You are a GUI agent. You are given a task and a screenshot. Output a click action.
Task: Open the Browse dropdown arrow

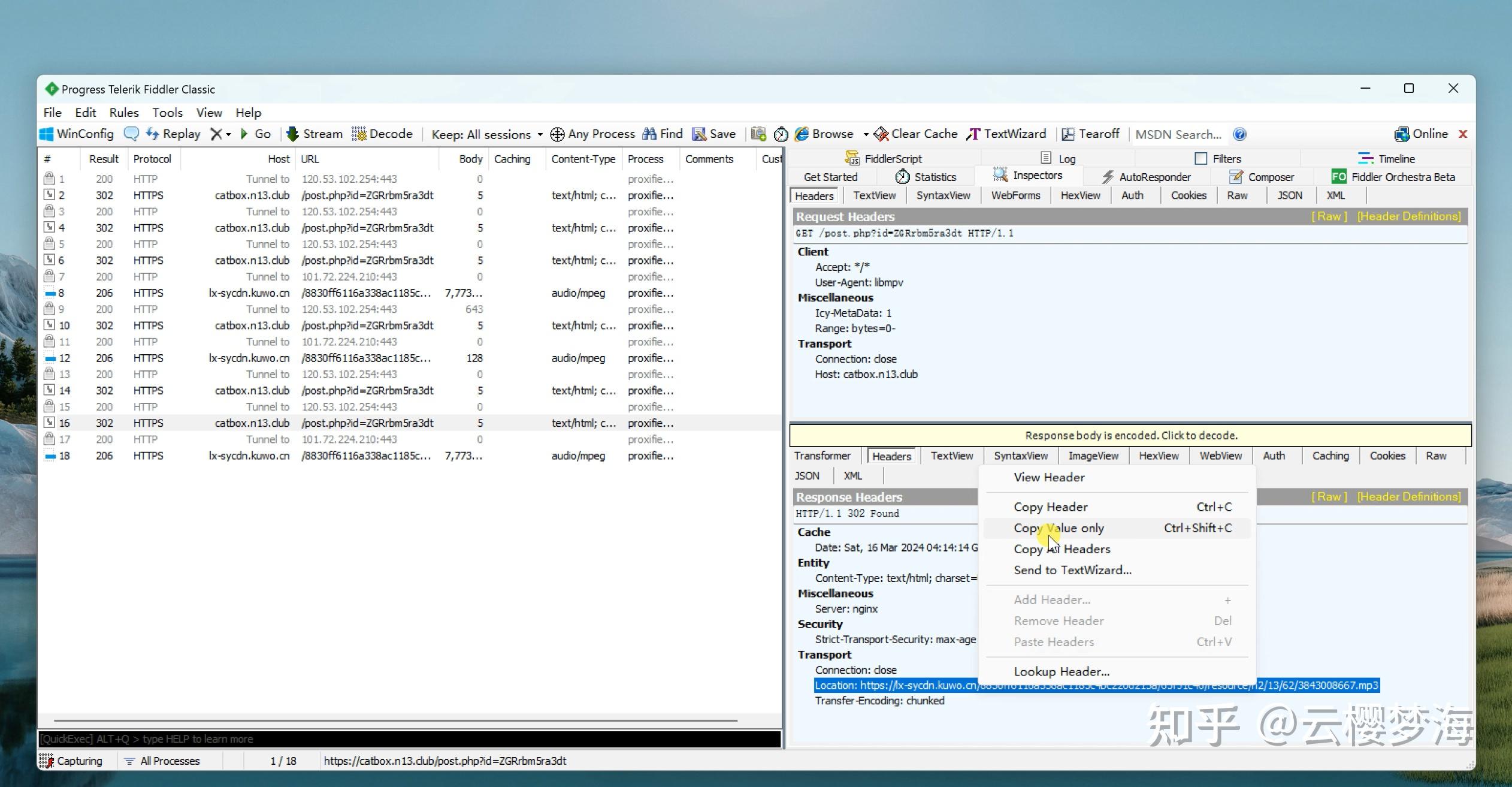click(x=866, y=134)
